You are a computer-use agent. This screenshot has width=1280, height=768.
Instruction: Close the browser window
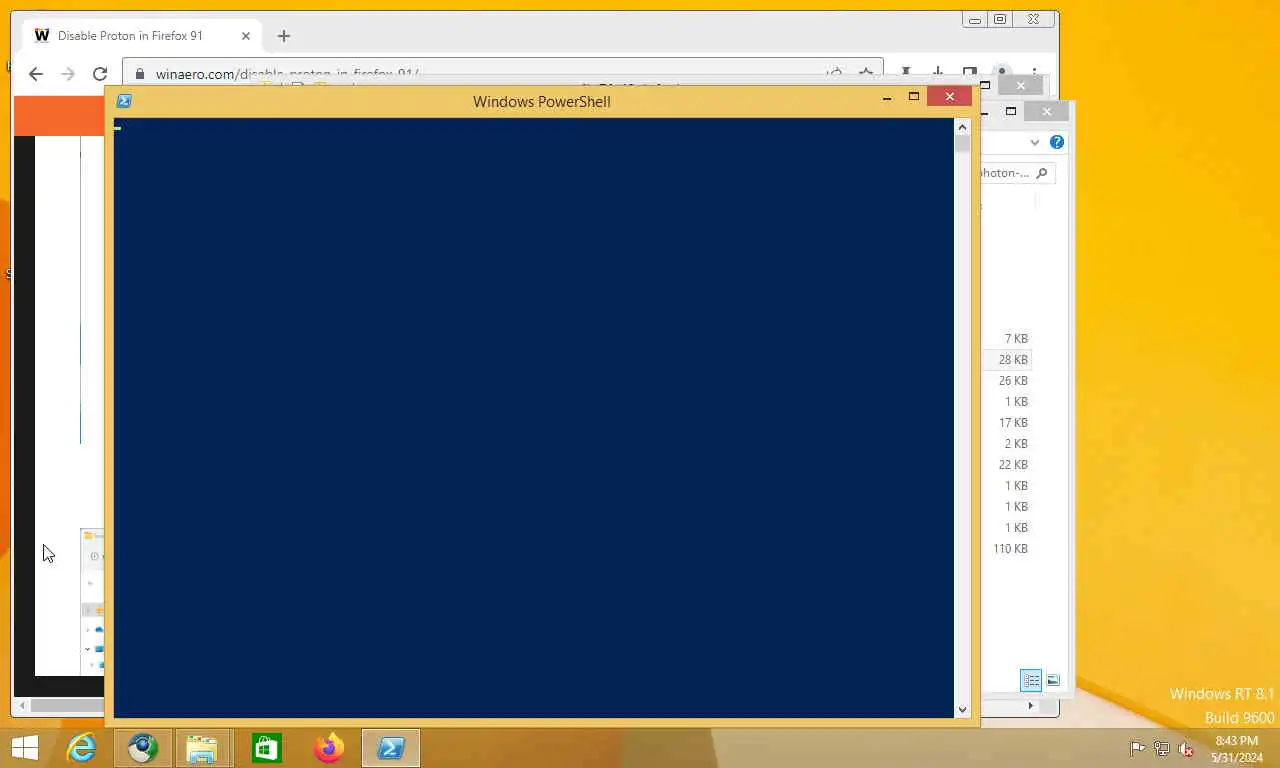tap(1034, 19)
